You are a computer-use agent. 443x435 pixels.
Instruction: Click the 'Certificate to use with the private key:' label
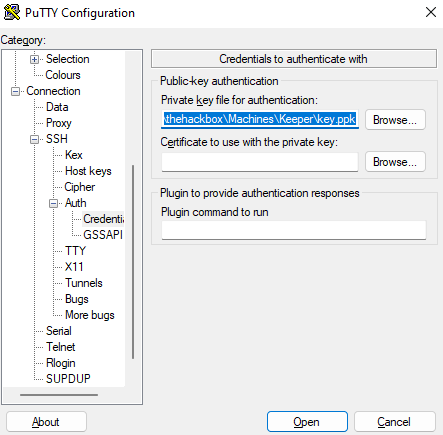(x=249, y=142)
